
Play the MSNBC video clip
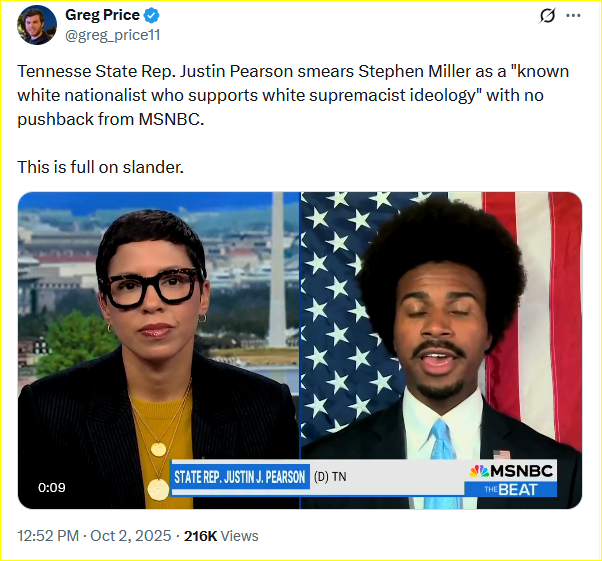pyautogui.click(x=300, y=350)
